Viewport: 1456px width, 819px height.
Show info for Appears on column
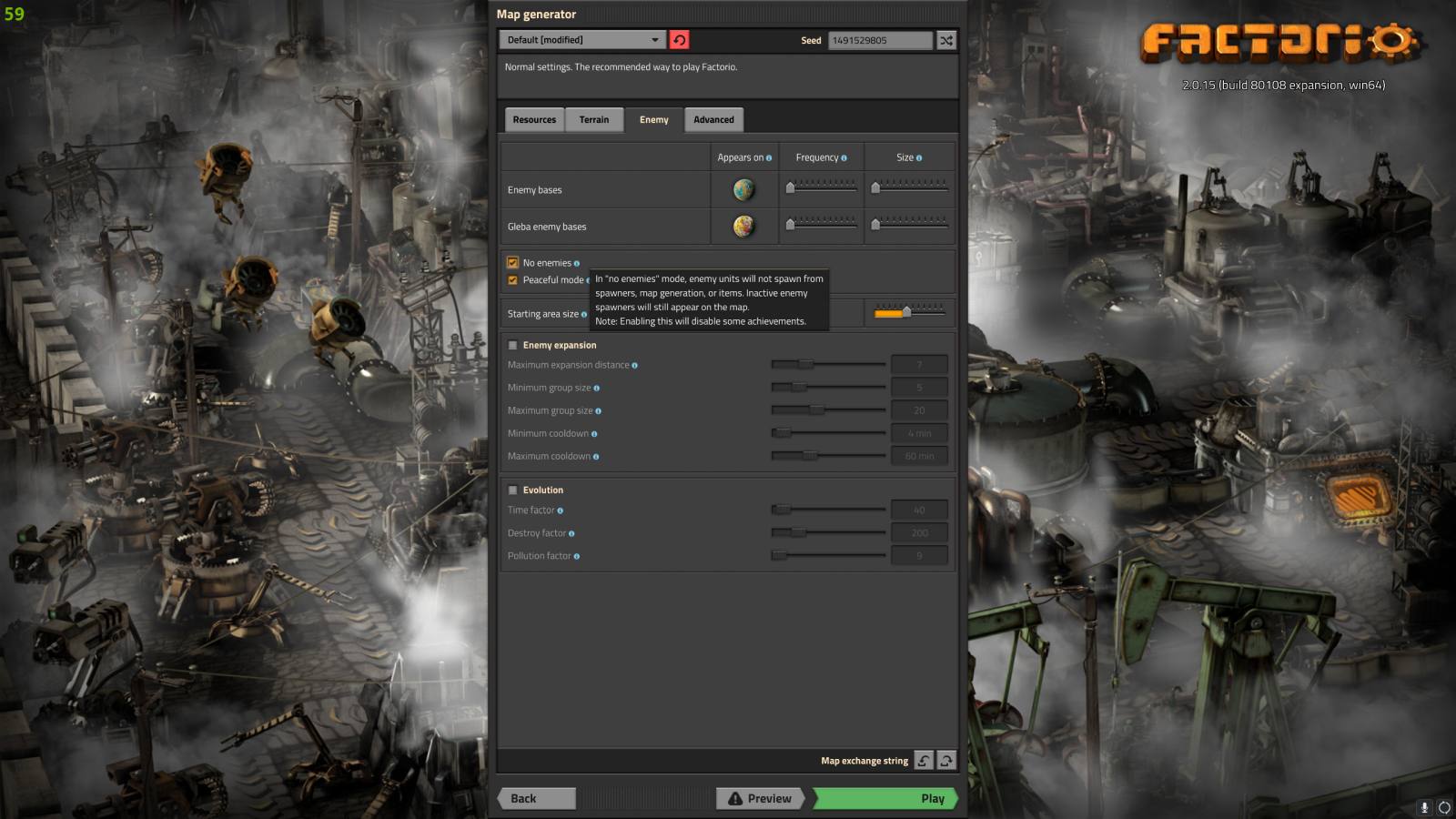(x=769, y=158)
